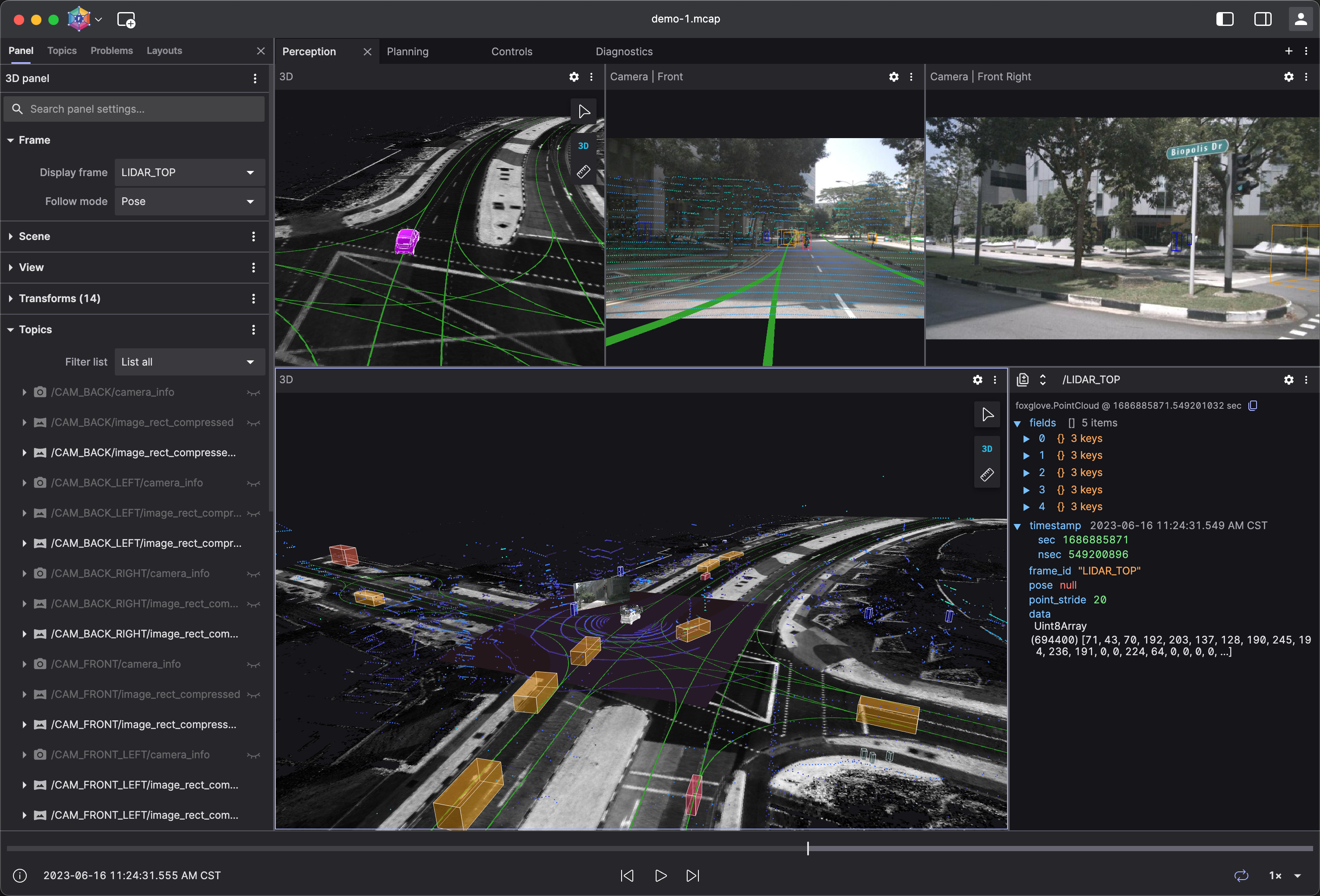Toggle visibility of /CAM_FRONT/camera_info topic

pos(253,664)
